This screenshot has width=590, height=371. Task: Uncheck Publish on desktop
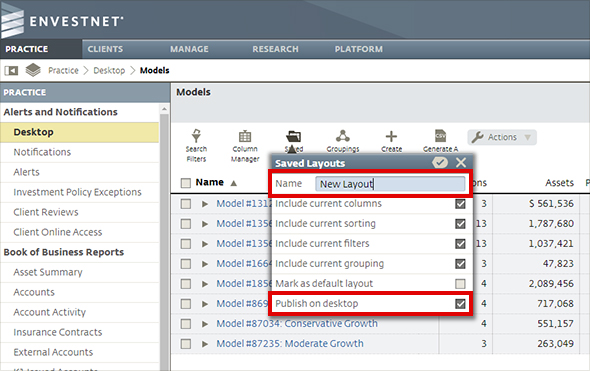pyautogui.click(x=460, y=304)
